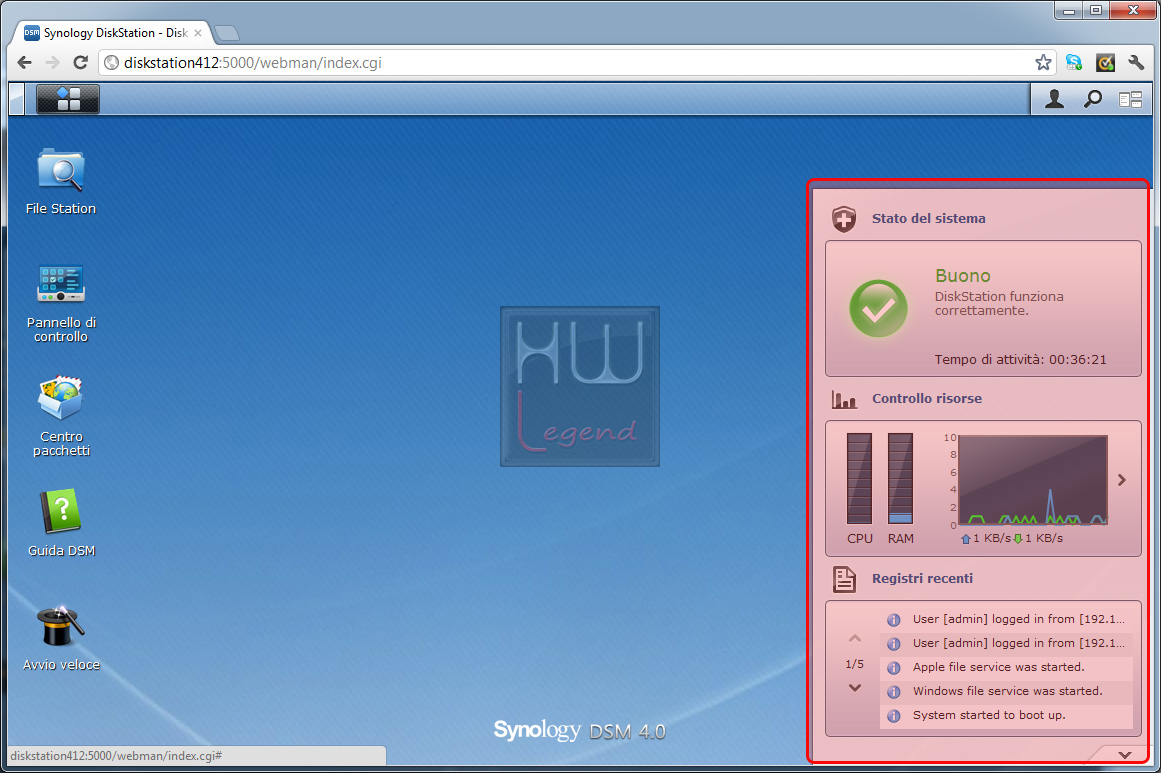Maximize the Chrome window
Viewport: 1161px width, 773px height.
[x=1096, y=11]
